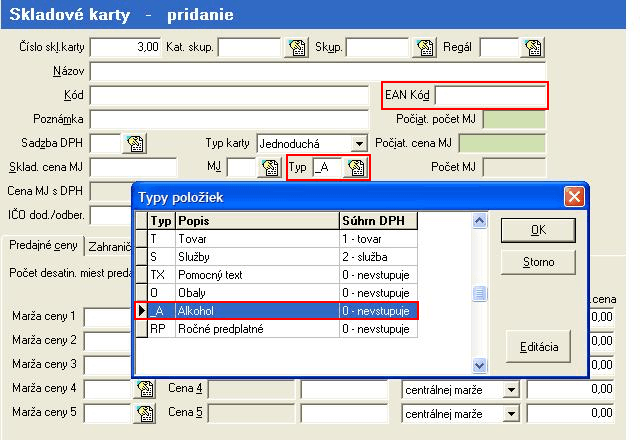Screen dimensions: 640x440
Task: Open lookup icon next to Kat. skup. field
Action: [296, 47]
